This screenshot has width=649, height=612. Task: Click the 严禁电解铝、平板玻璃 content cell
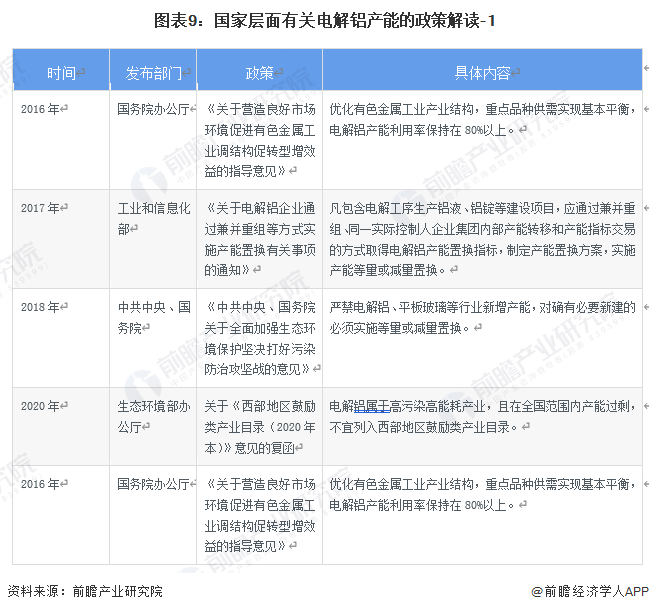[482, 317]
